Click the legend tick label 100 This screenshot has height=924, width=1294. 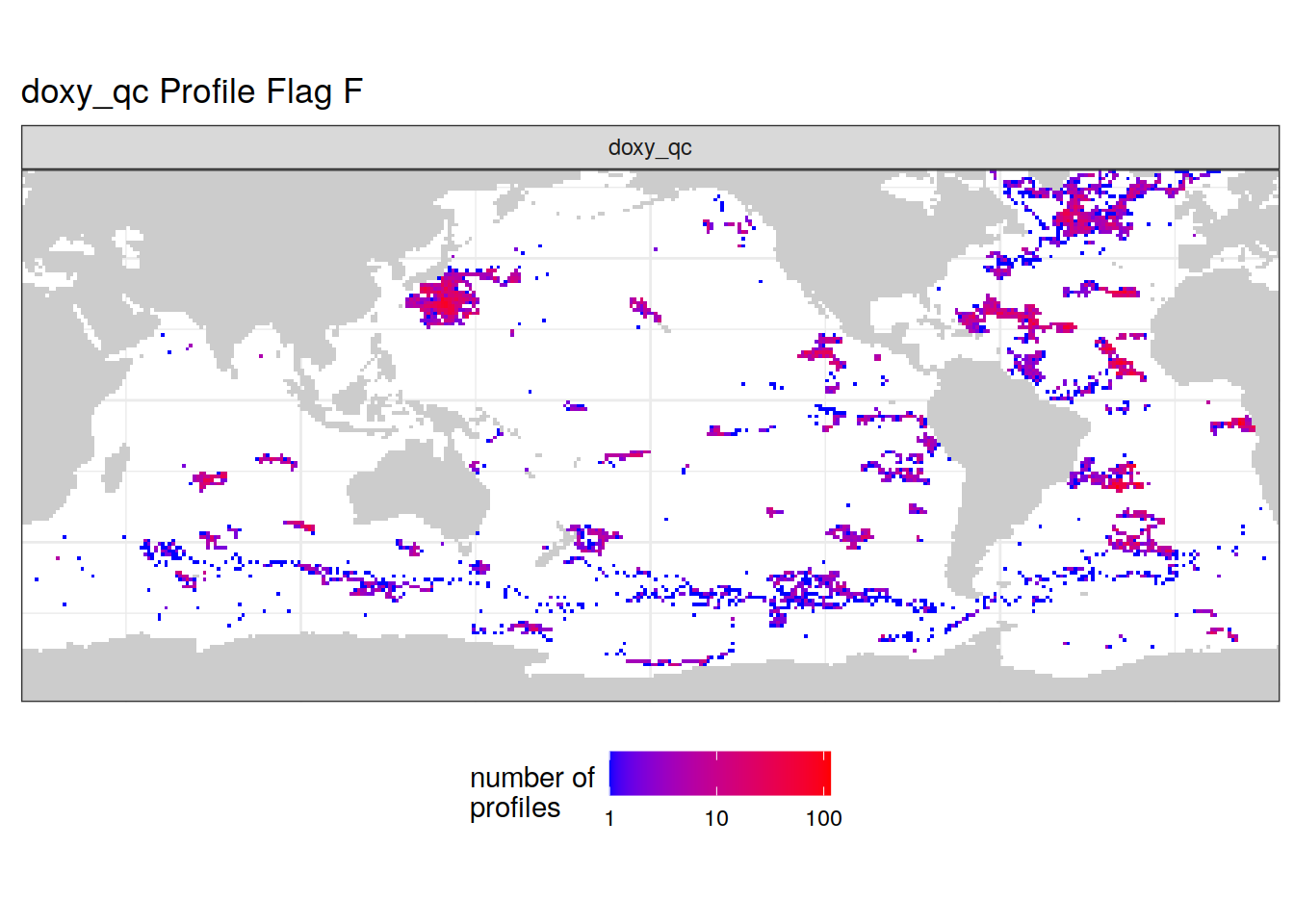coord(823,819)
